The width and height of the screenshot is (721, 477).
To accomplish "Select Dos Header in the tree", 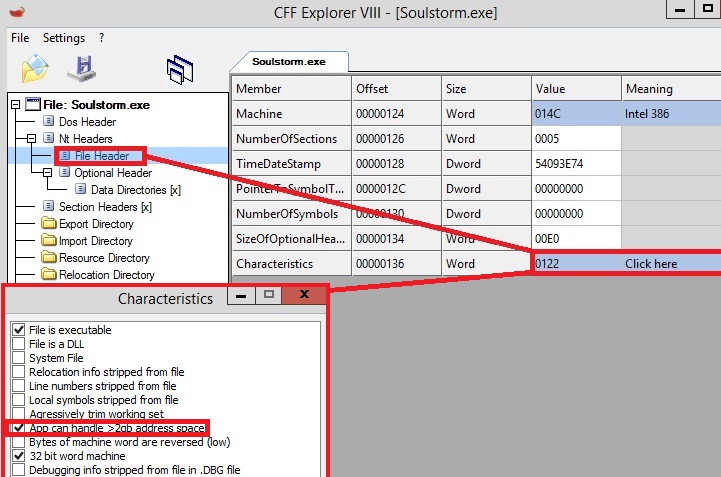I will [x=87, y=122].
